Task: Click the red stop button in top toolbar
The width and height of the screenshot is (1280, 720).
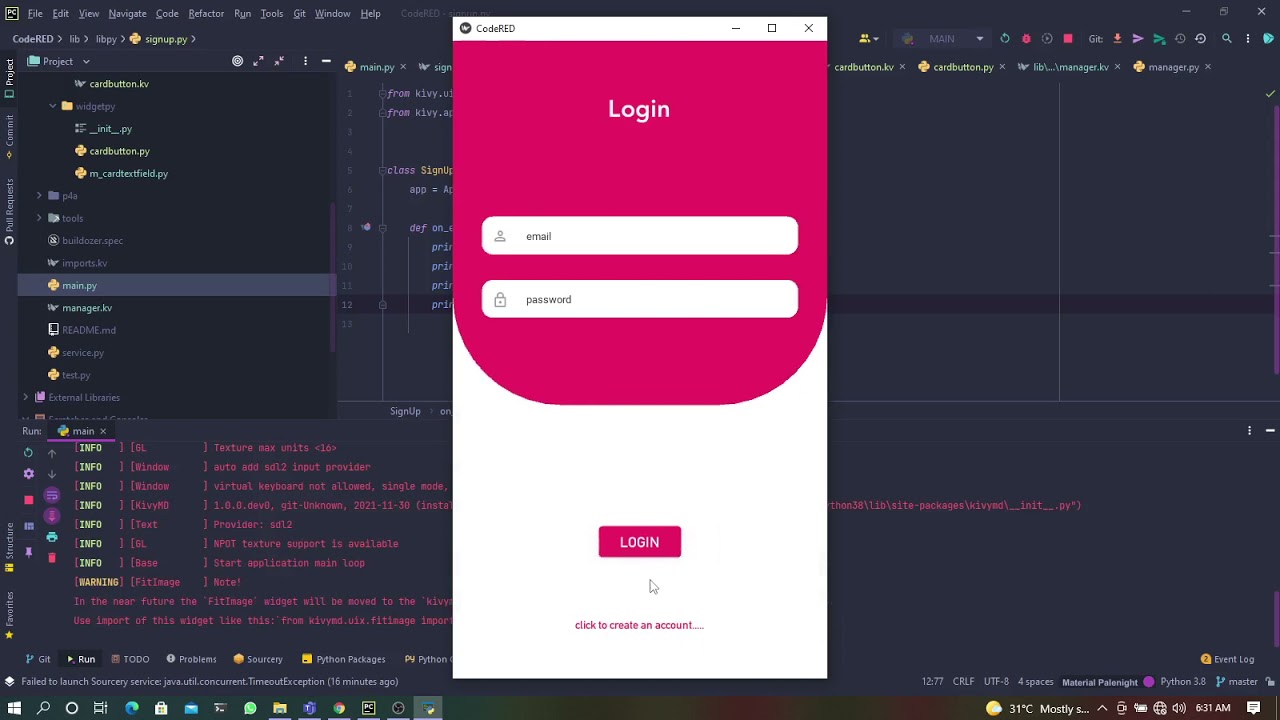Action: (x=1068, y=39)
